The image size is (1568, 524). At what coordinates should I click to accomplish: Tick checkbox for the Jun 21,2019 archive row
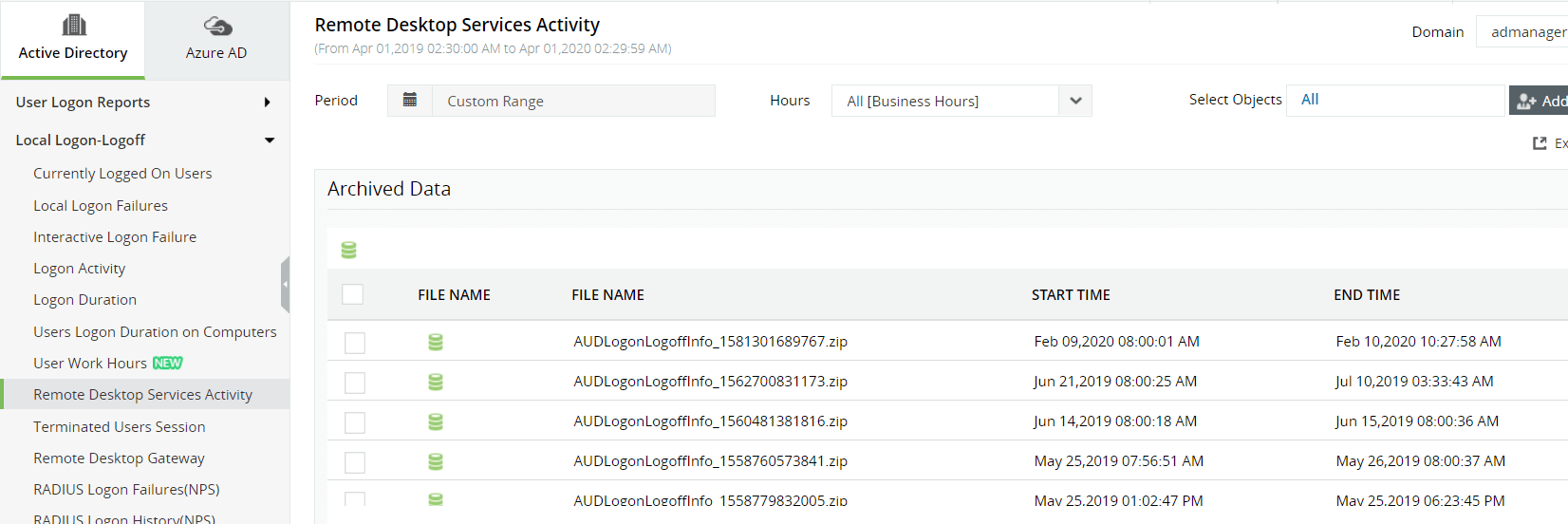pos(355,383)
